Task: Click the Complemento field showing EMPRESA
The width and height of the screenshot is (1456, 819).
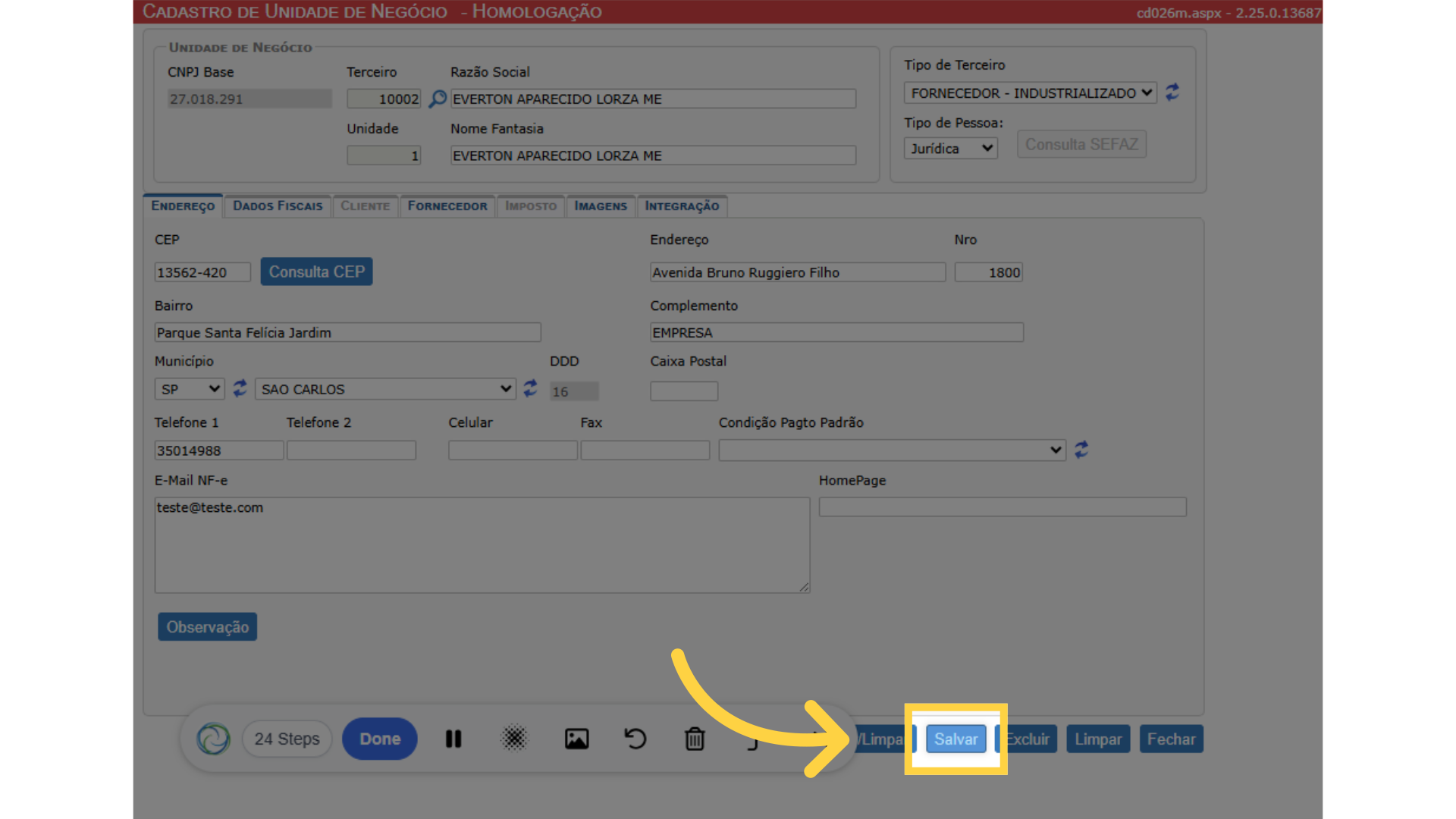Action: click(x=837, y=332)
